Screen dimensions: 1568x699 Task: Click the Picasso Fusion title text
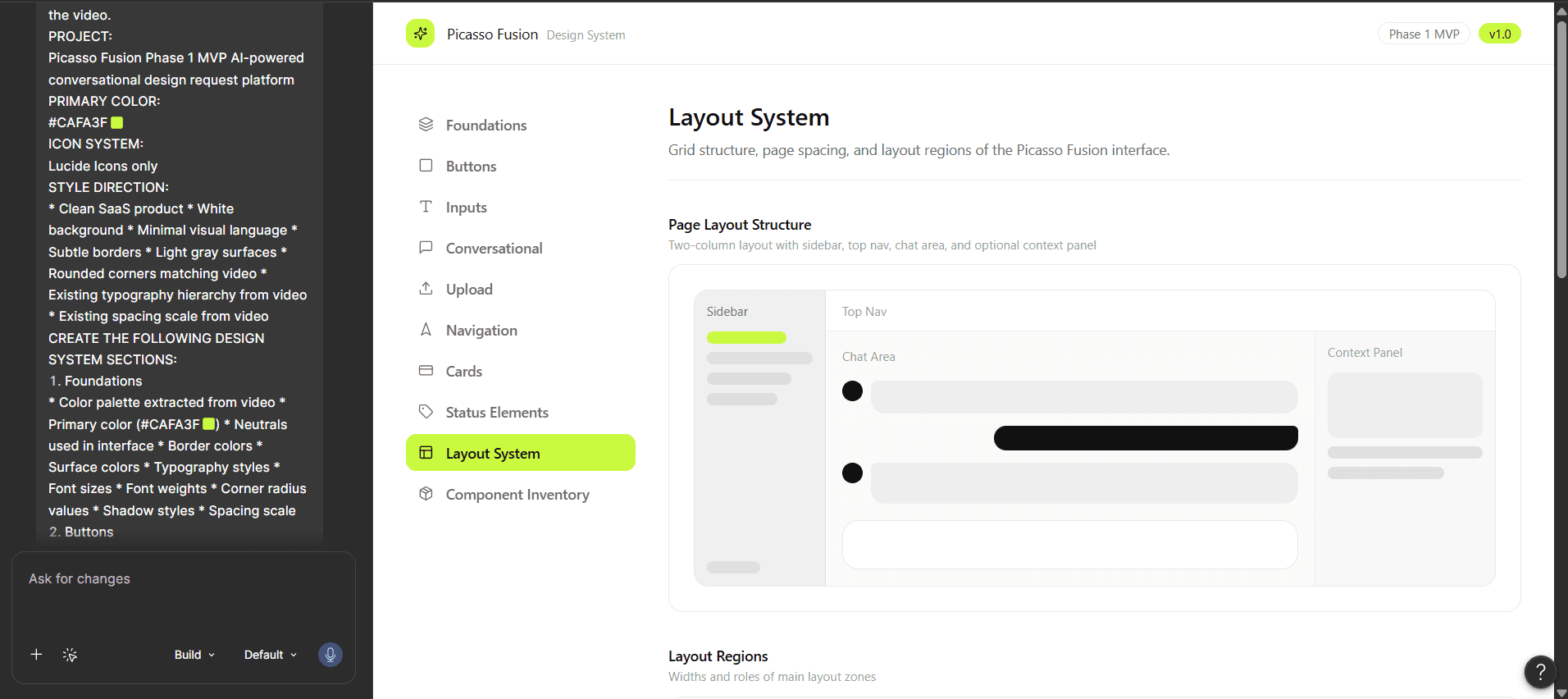[x=492, y=34]
